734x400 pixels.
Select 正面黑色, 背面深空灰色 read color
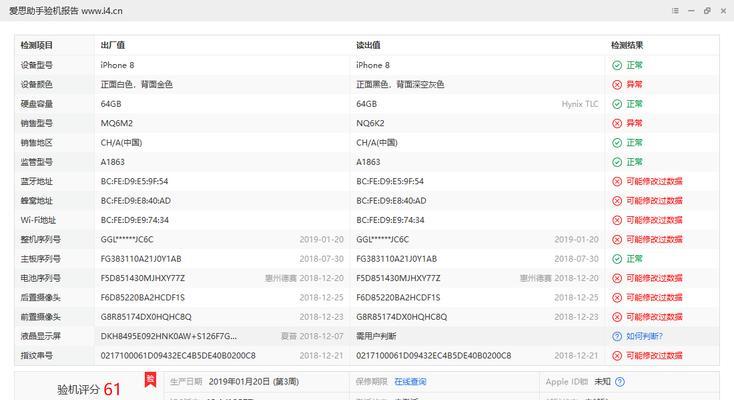400,84
